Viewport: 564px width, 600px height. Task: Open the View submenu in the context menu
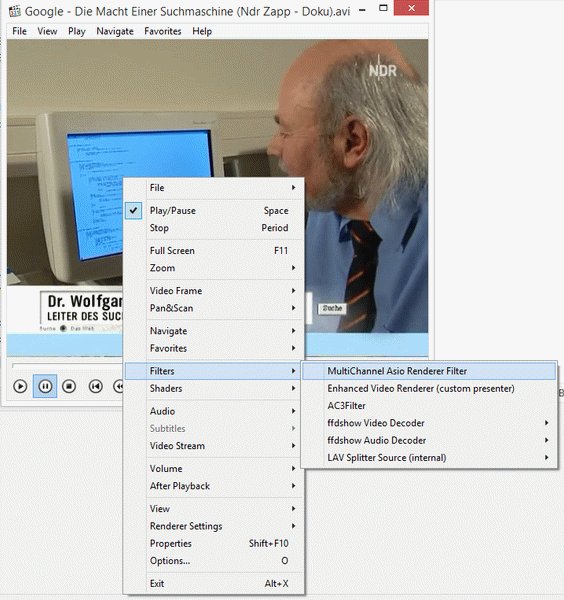click(x=214, y=509)
